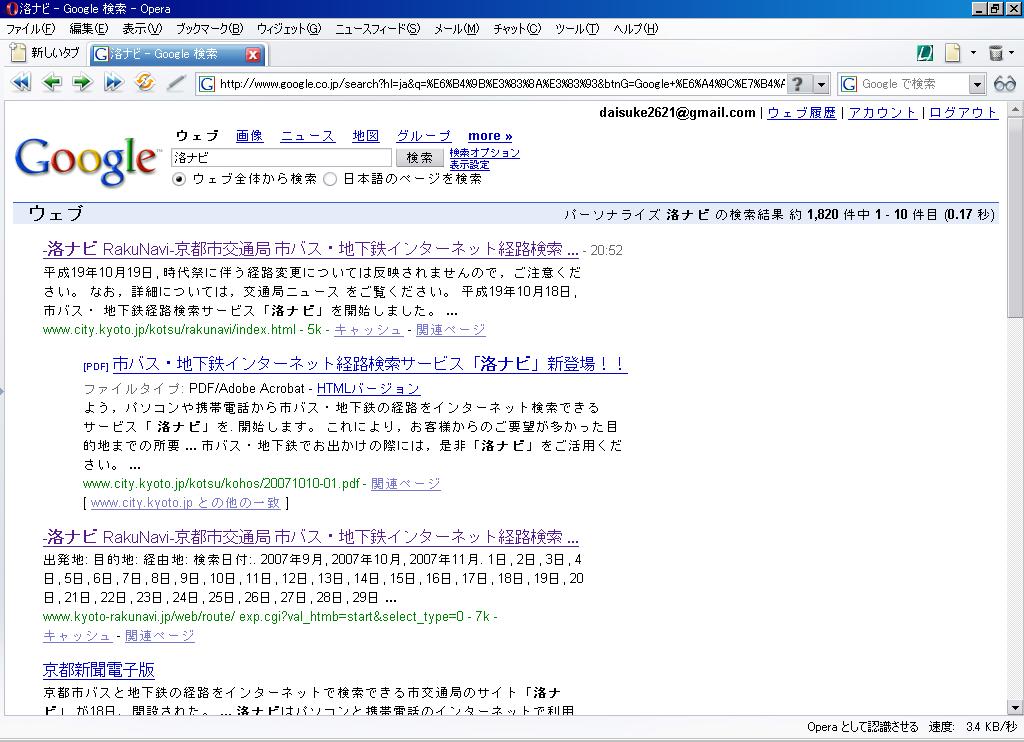The width and height of the screenshot is (1024, 742).
Task: Open the チャット menu
Action: coord(517,29)
